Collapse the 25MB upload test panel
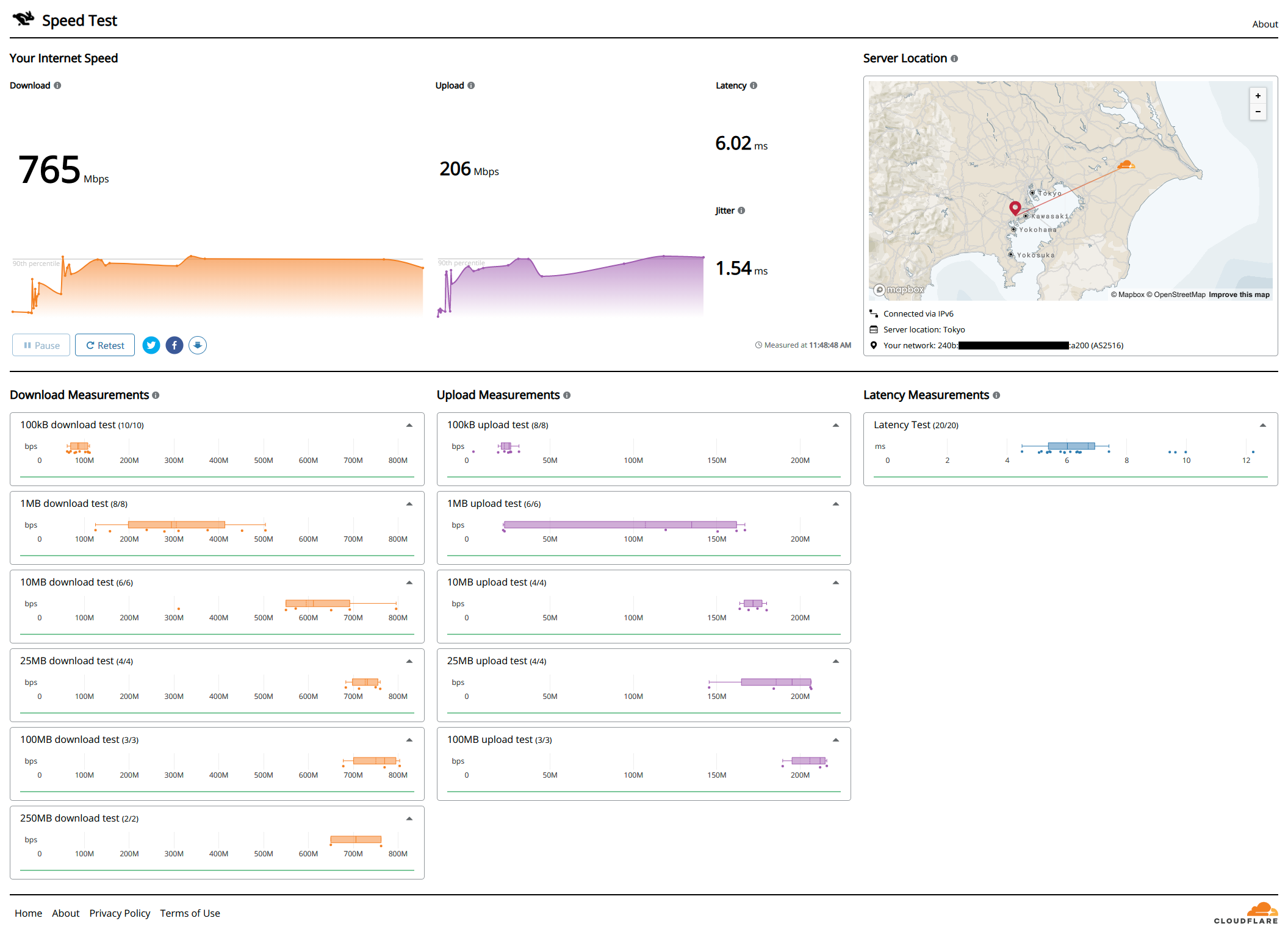This screenshot has height=935, width=1288. [x=836, y=661]
